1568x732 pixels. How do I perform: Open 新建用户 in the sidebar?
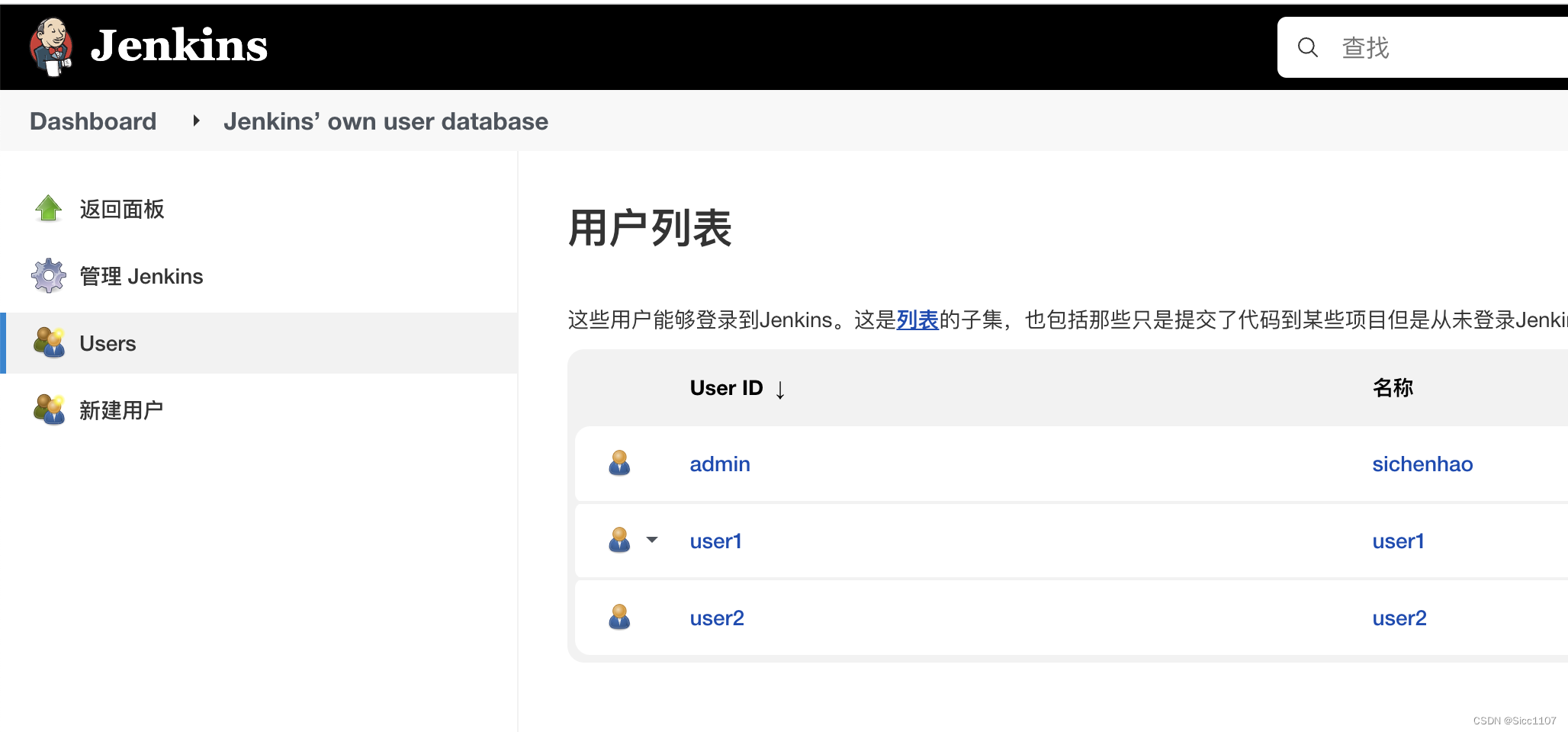pyautogui.click(x=121, y=410)
